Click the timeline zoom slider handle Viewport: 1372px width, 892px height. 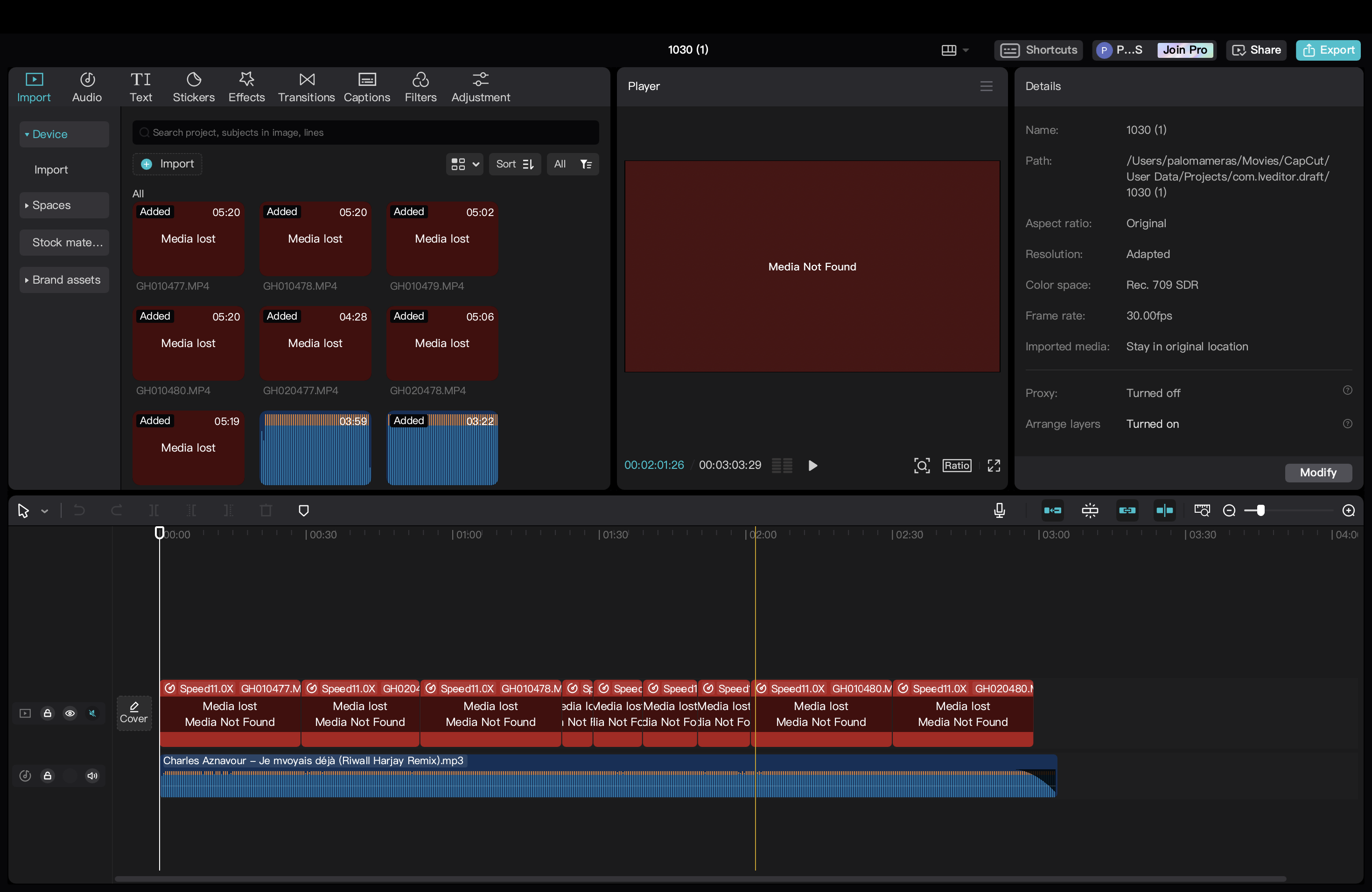coord(1260,510)
